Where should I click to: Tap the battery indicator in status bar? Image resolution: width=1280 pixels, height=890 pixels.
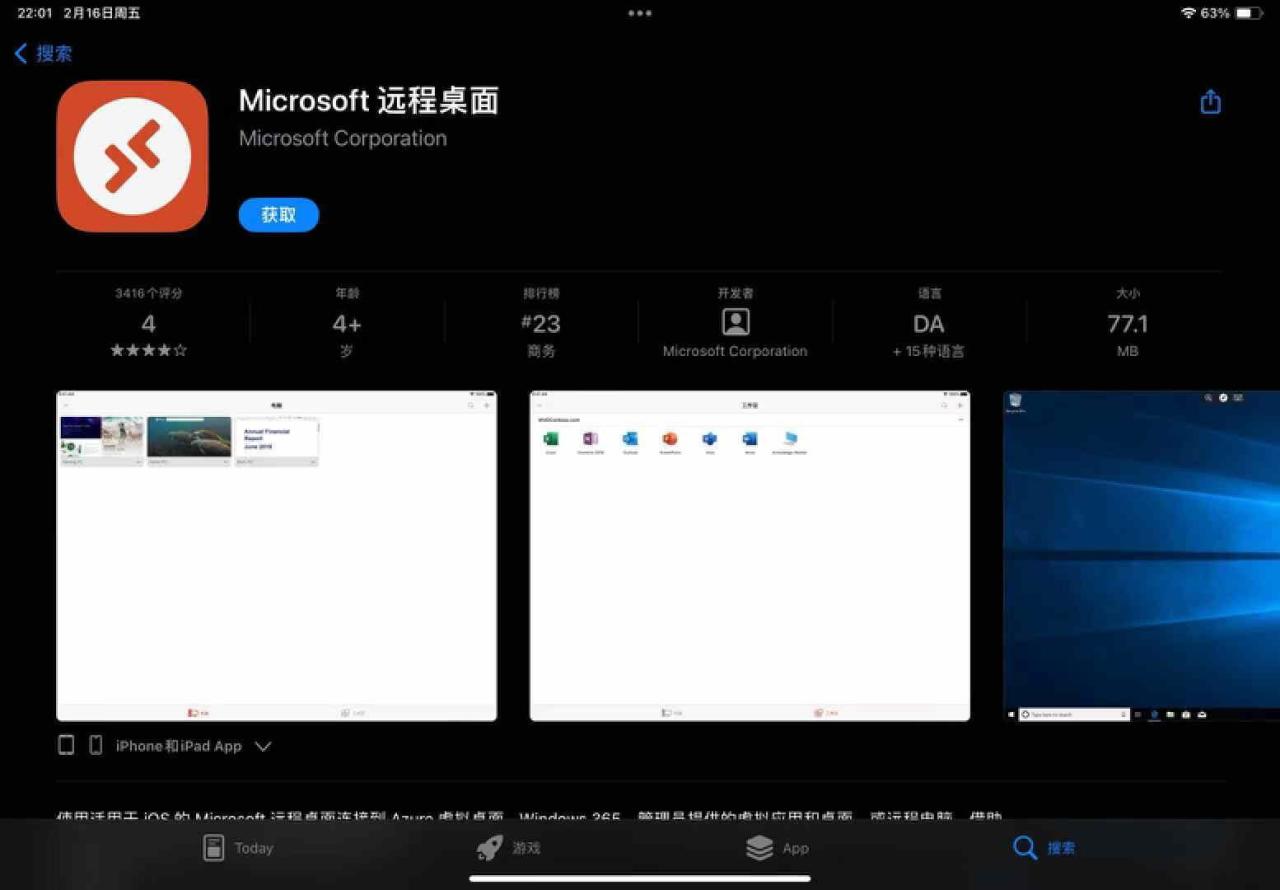tap(1249, 13)
